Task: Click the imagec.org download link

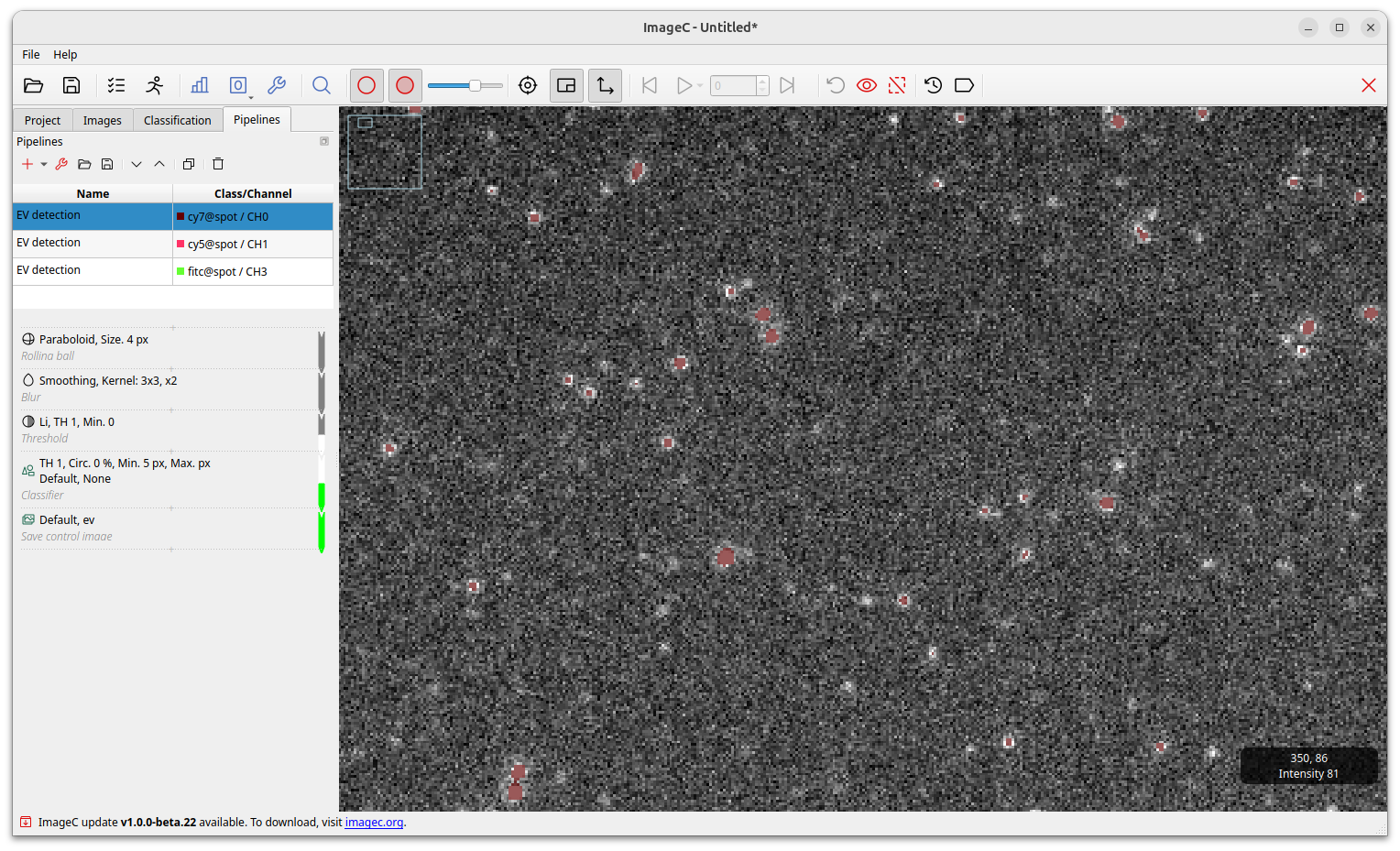Action: coord(374,823)
